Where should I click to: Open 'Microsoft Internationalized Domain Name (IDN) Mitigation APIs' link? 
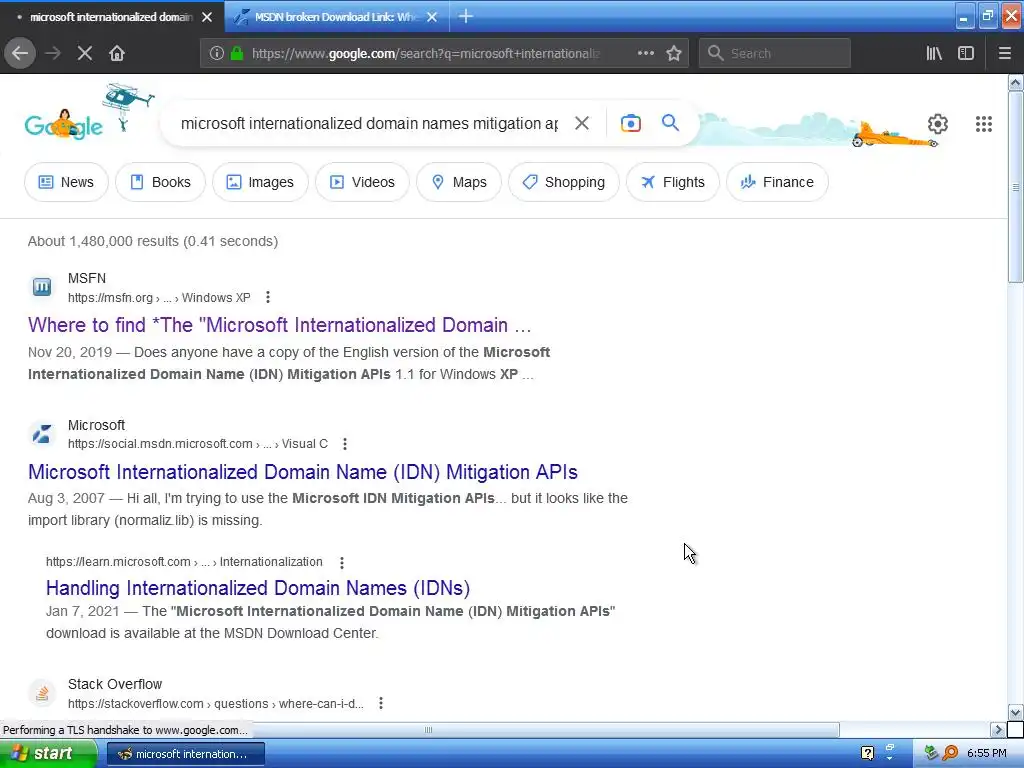click(302, 472)
